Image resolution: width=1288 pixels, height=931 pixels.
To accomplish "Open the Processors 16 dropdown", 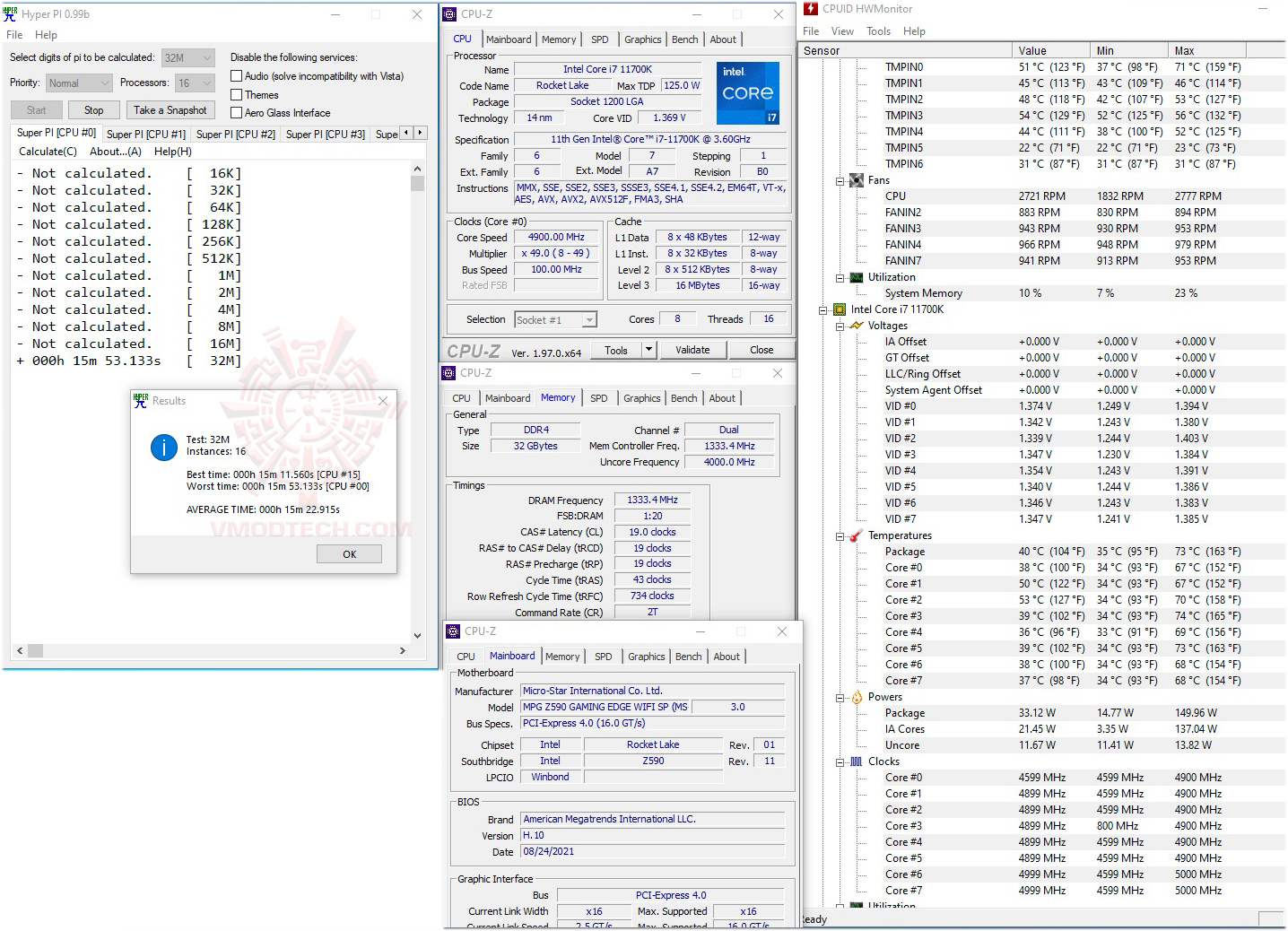I will pyautogui.click(x=195, y=83).
